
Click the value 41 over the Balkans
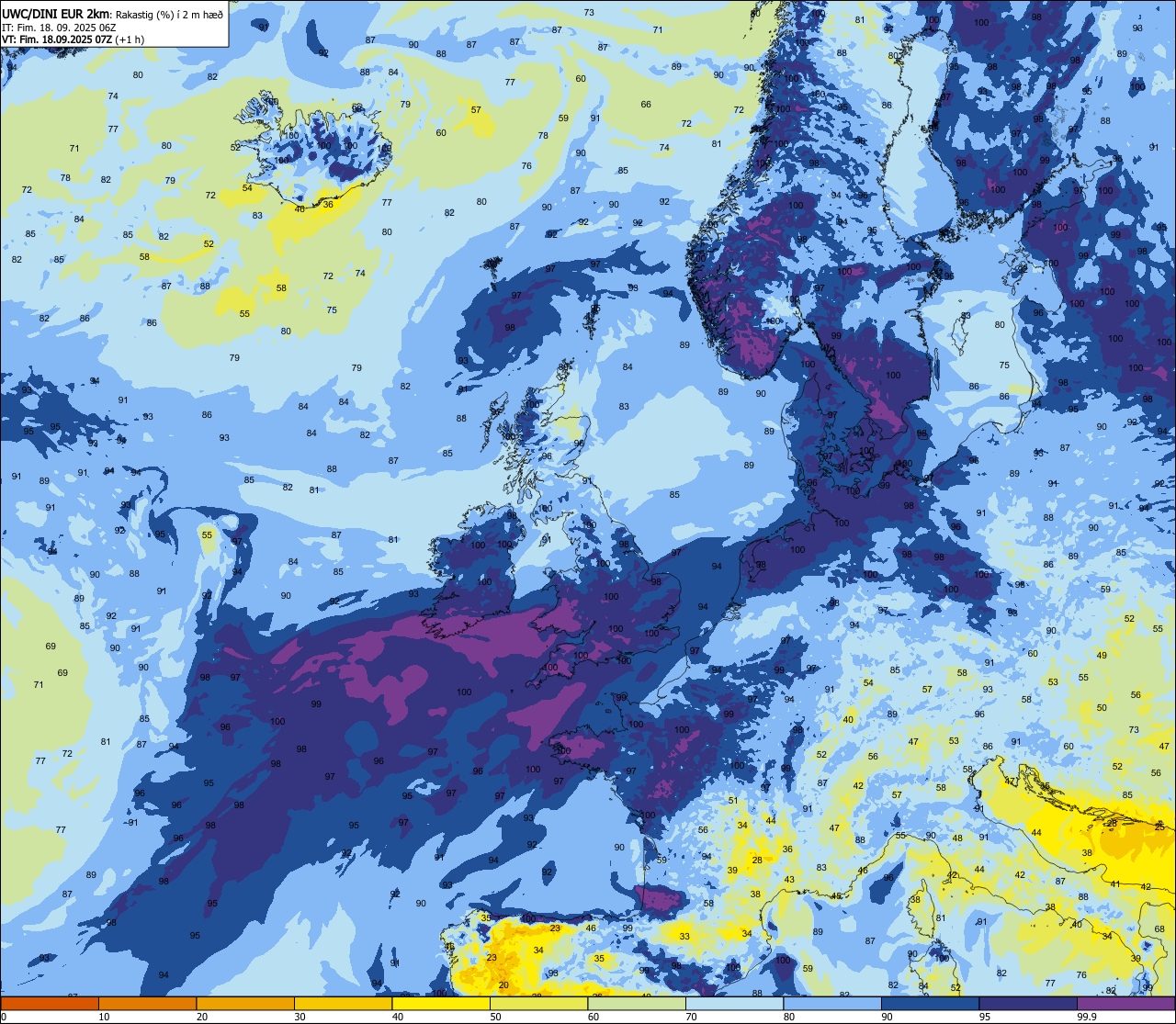pos(1115,884)
